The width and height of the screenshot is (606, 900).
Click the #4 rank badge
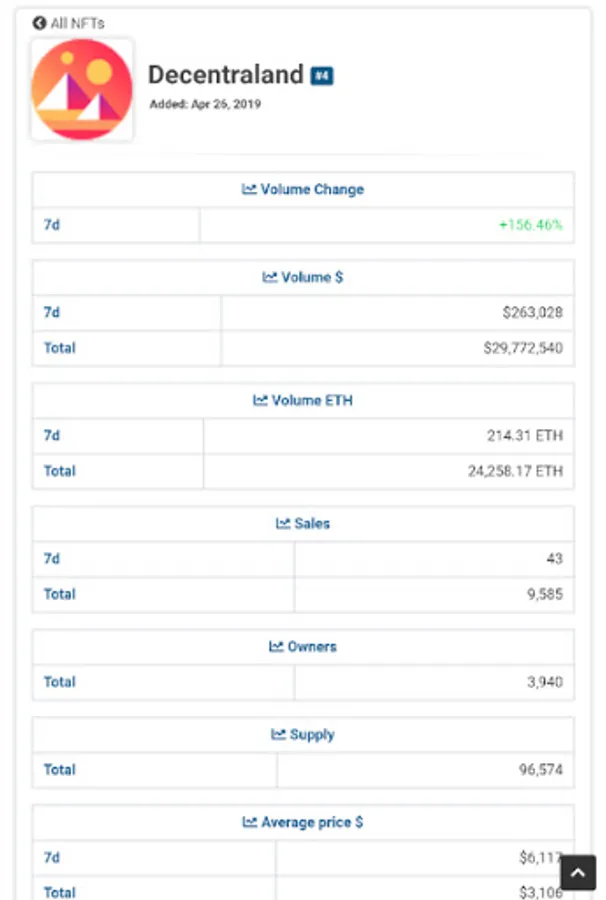pyautogui.click(x=322, y=75)
